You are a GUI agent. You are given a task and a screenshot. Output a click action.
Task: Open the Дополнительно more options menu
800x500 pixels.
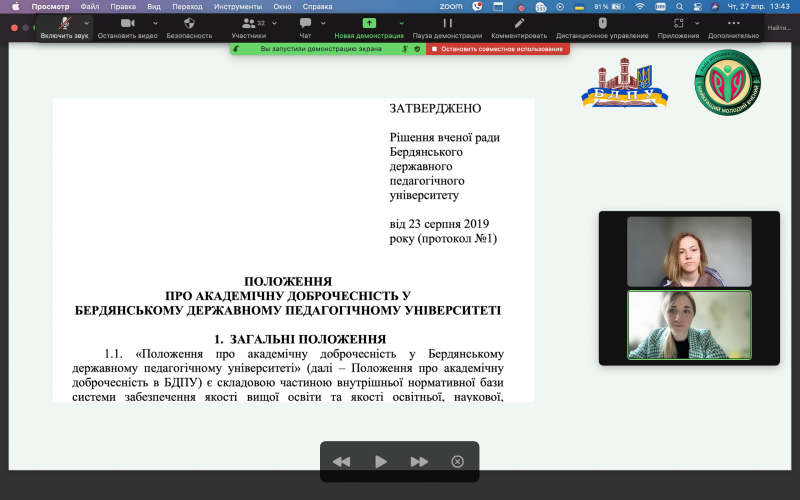click(734, 23)
